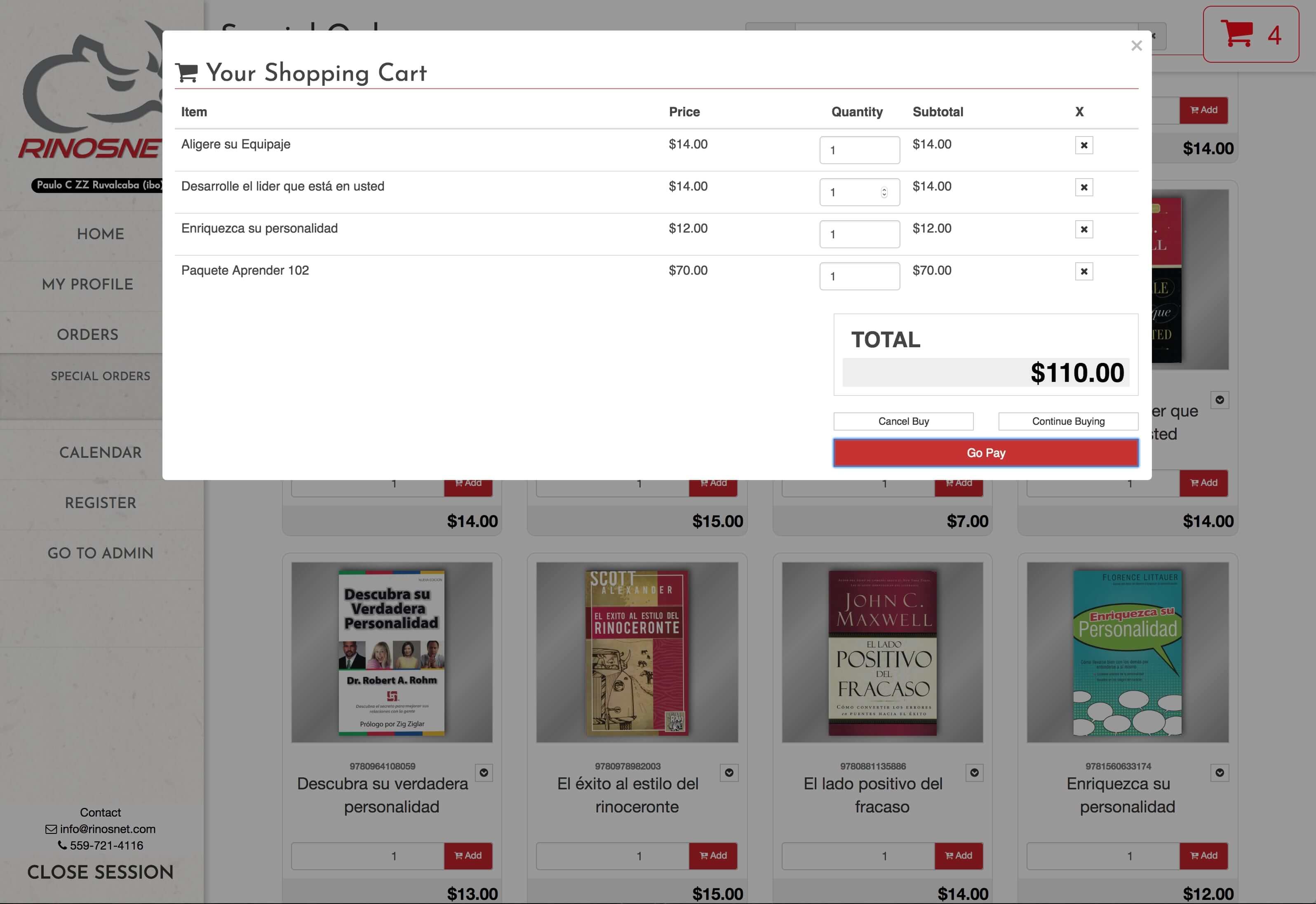Open the Home menu item
The height and width of the screenshot is (904, 1316).
101,234
